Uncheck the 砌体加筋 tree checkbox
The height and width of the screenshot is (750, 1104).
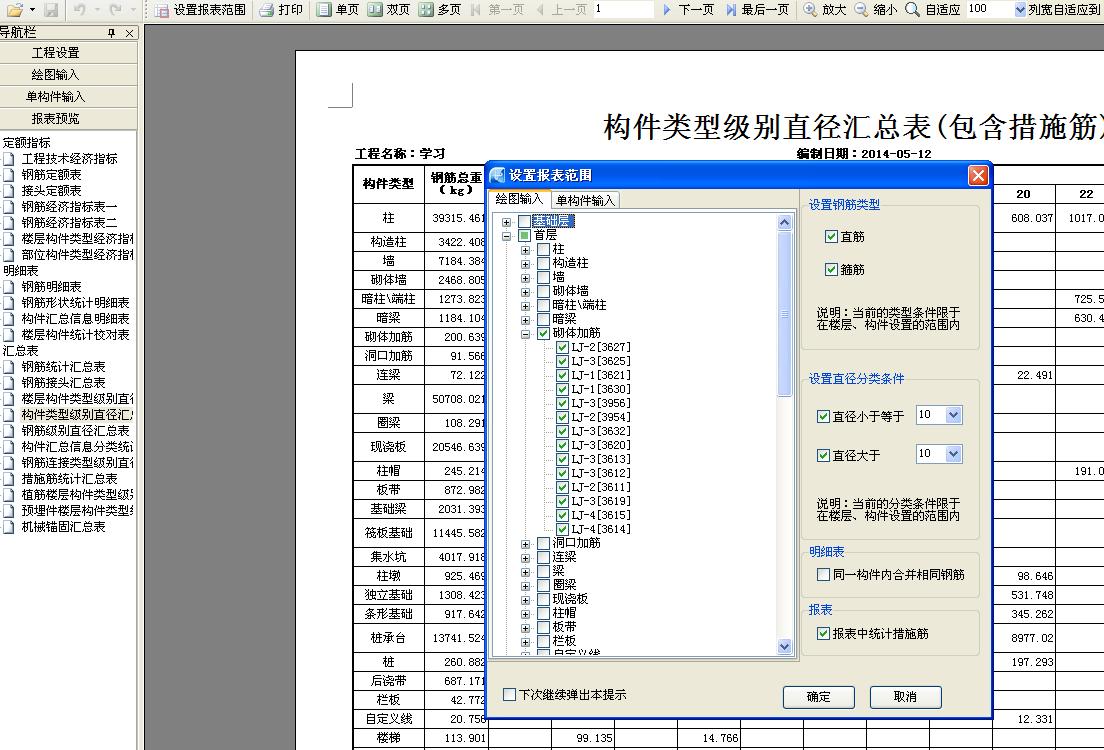point(543,333)
